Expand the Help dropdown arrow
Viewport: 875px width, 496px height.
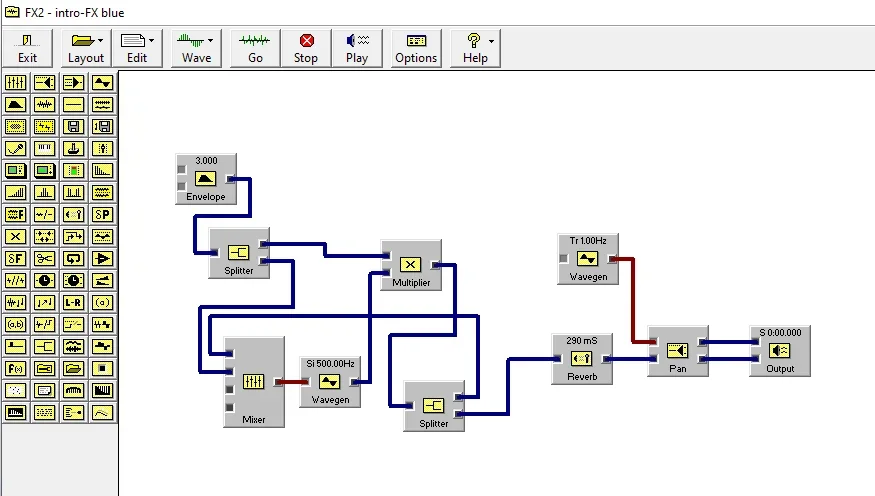491,41
